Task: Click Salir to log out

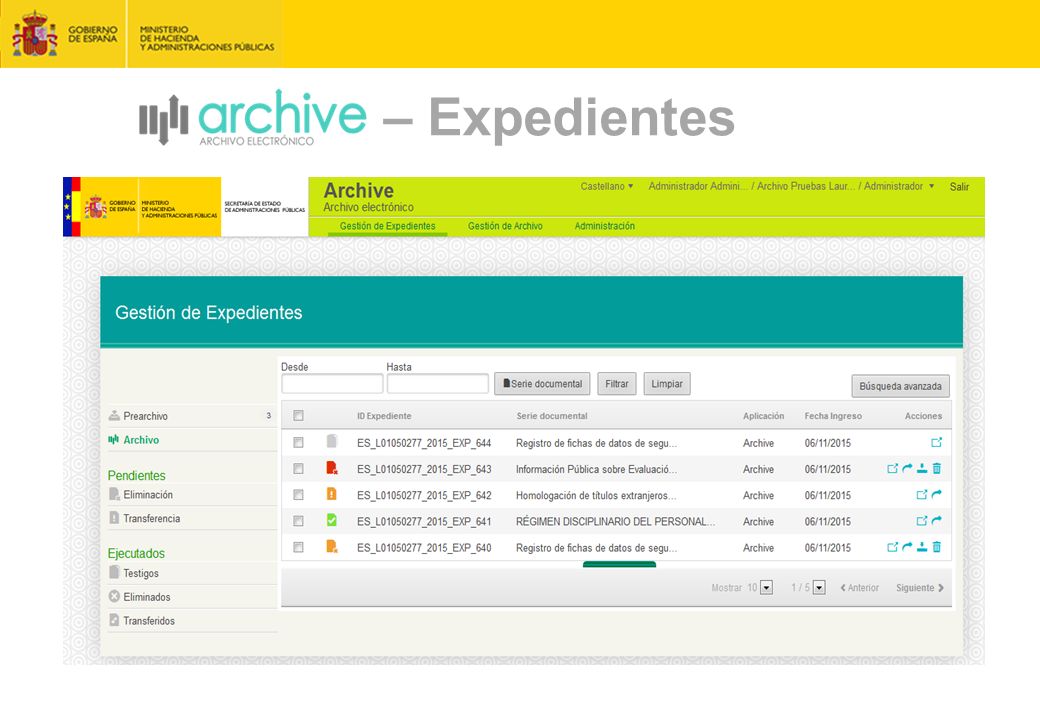Action: pyautogui.click(x=959, y=187)
